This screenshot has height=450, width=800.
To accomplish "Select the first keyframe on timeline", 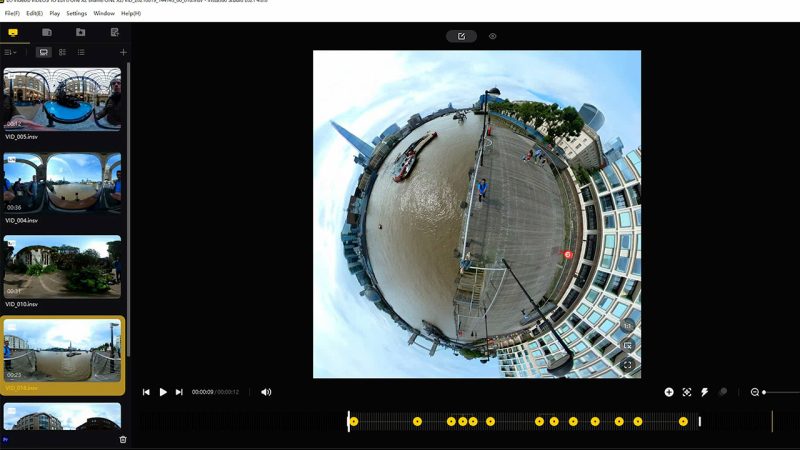I will tap(354, 421).
